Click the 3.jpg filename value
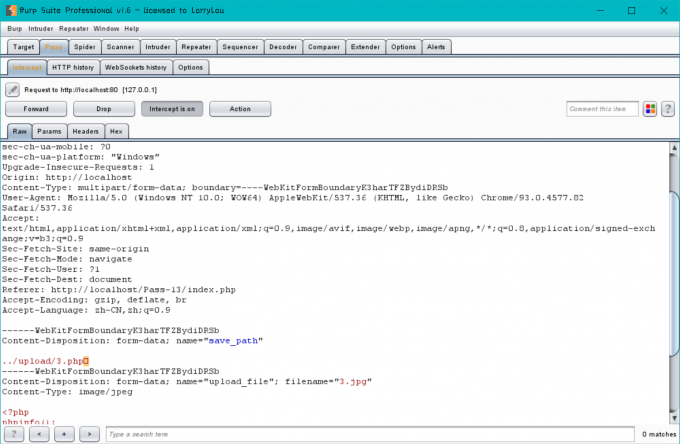Image resolution: width=680 pixels, height=444 pixels. [x=353, y=382]
